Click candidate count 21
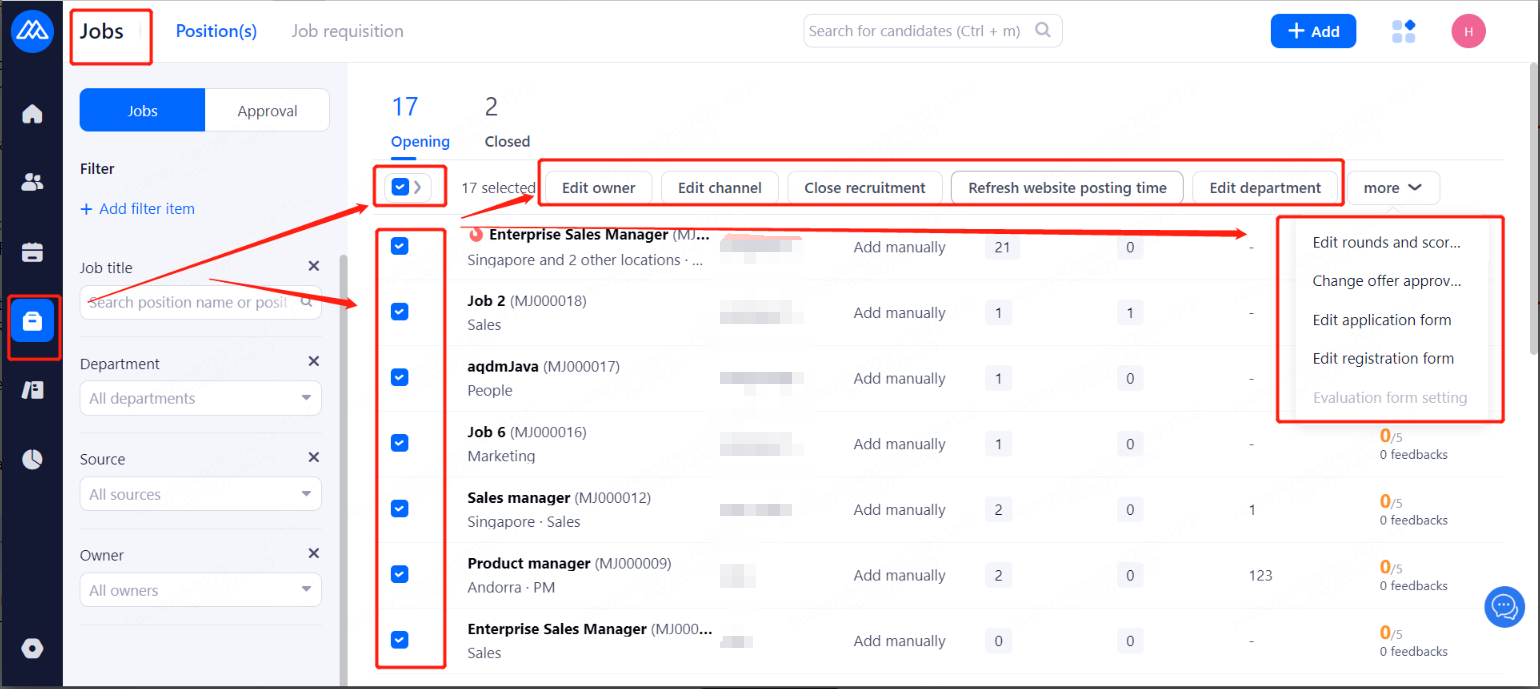 [x=1002, y=247]
